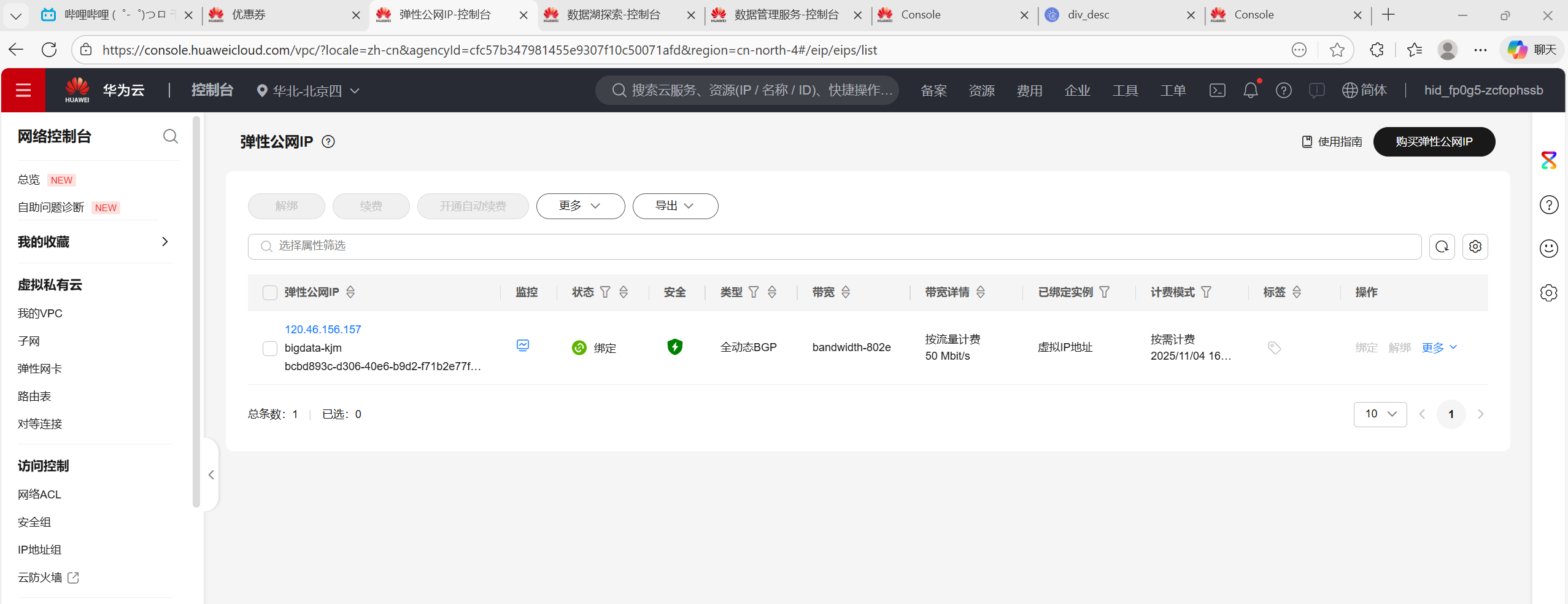This screenshot has width=1568, height=604.
Task: Open the search icon in 网络控制台 sidebar
Action: tap(170, 136)
